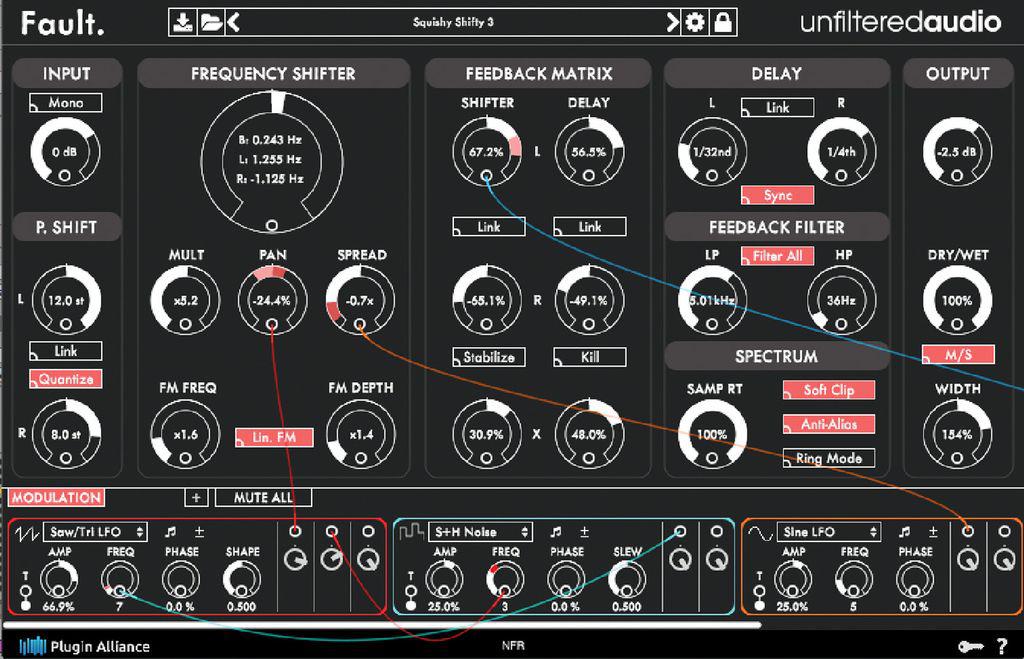
Task: Click trigger T port on Saw/Tri LFO
Action: point(26,591)
